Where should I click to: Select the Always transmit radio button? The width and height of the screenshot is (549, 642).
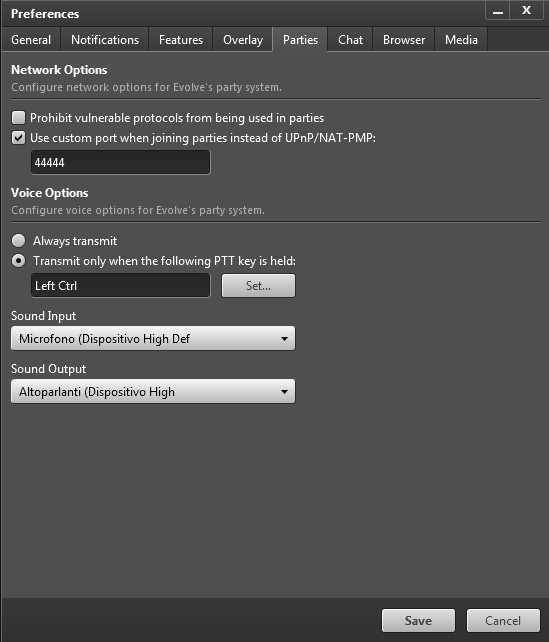pyautogui.click(x=18, y=241)
